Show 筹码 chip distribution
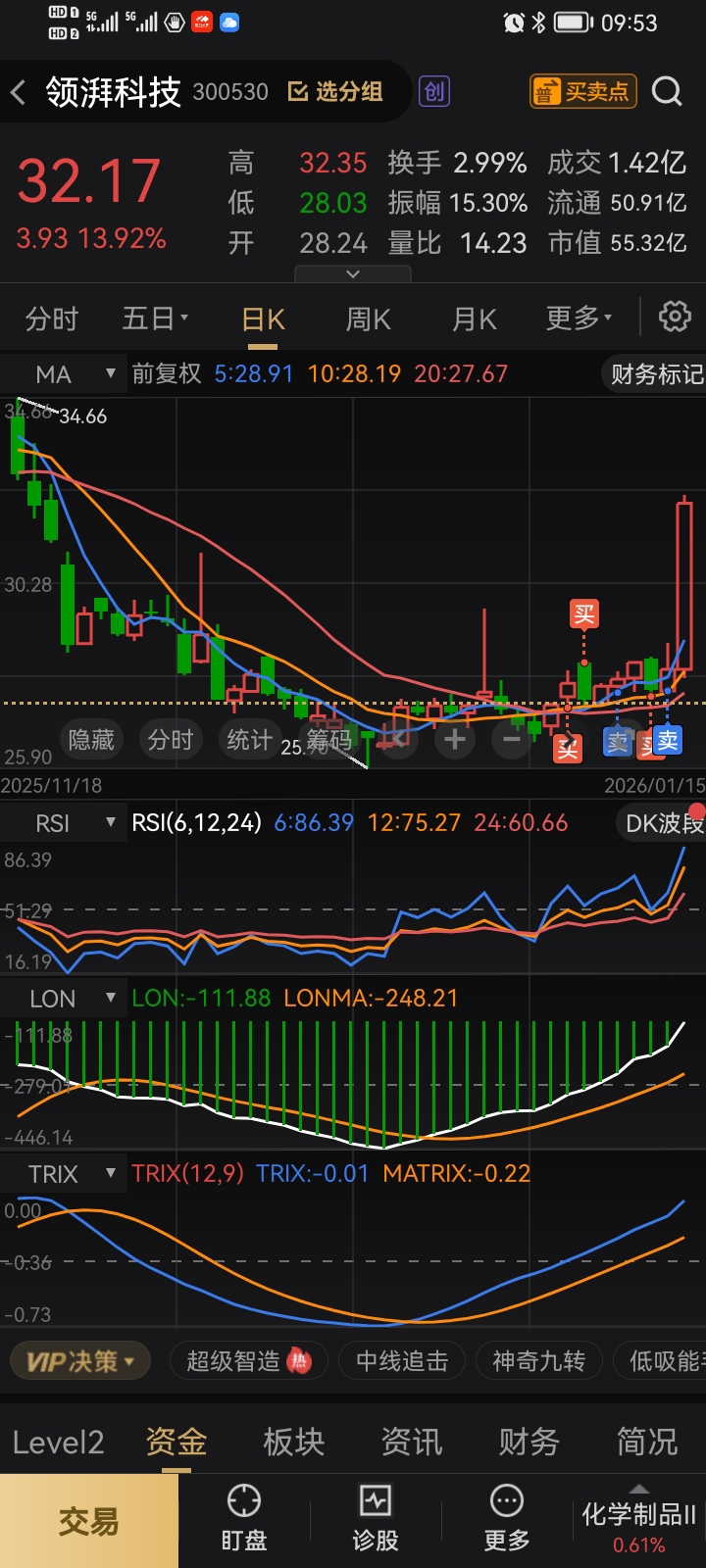 (x=328, y=740)
